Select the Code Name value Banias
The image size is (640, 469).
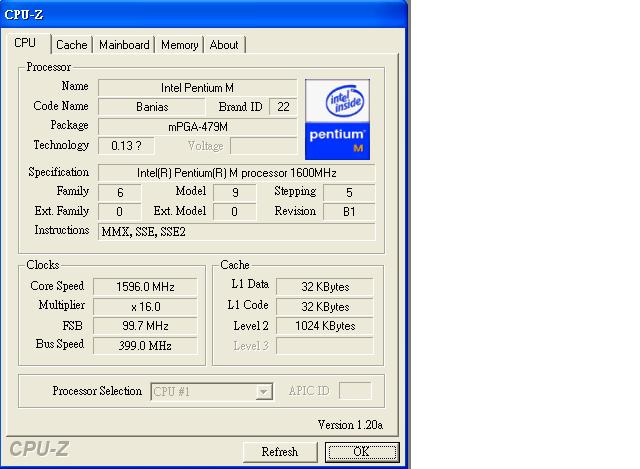(152, 107)
